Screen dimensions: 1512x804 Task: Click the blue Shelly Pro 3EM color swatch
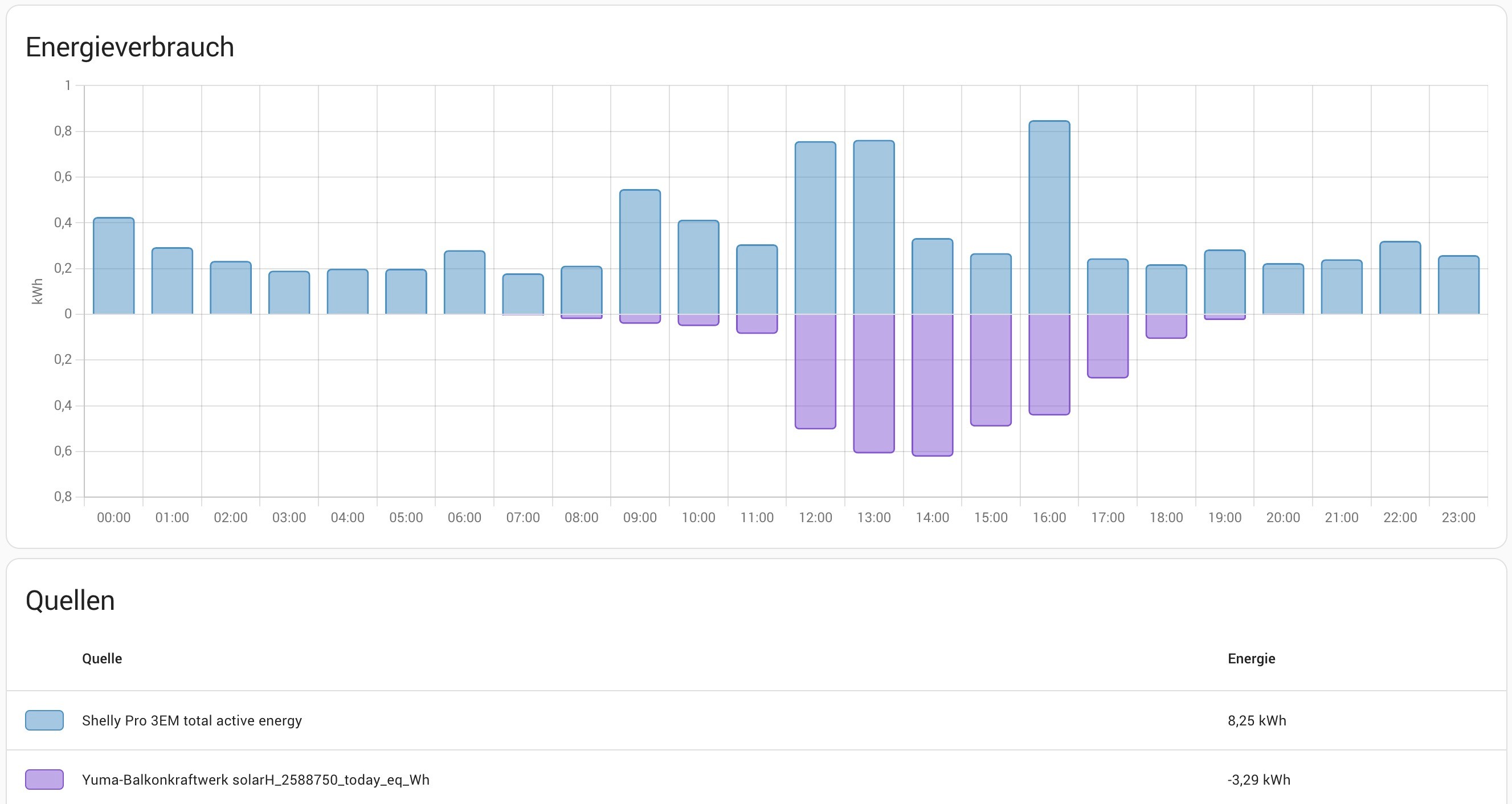tap(44, 720)
